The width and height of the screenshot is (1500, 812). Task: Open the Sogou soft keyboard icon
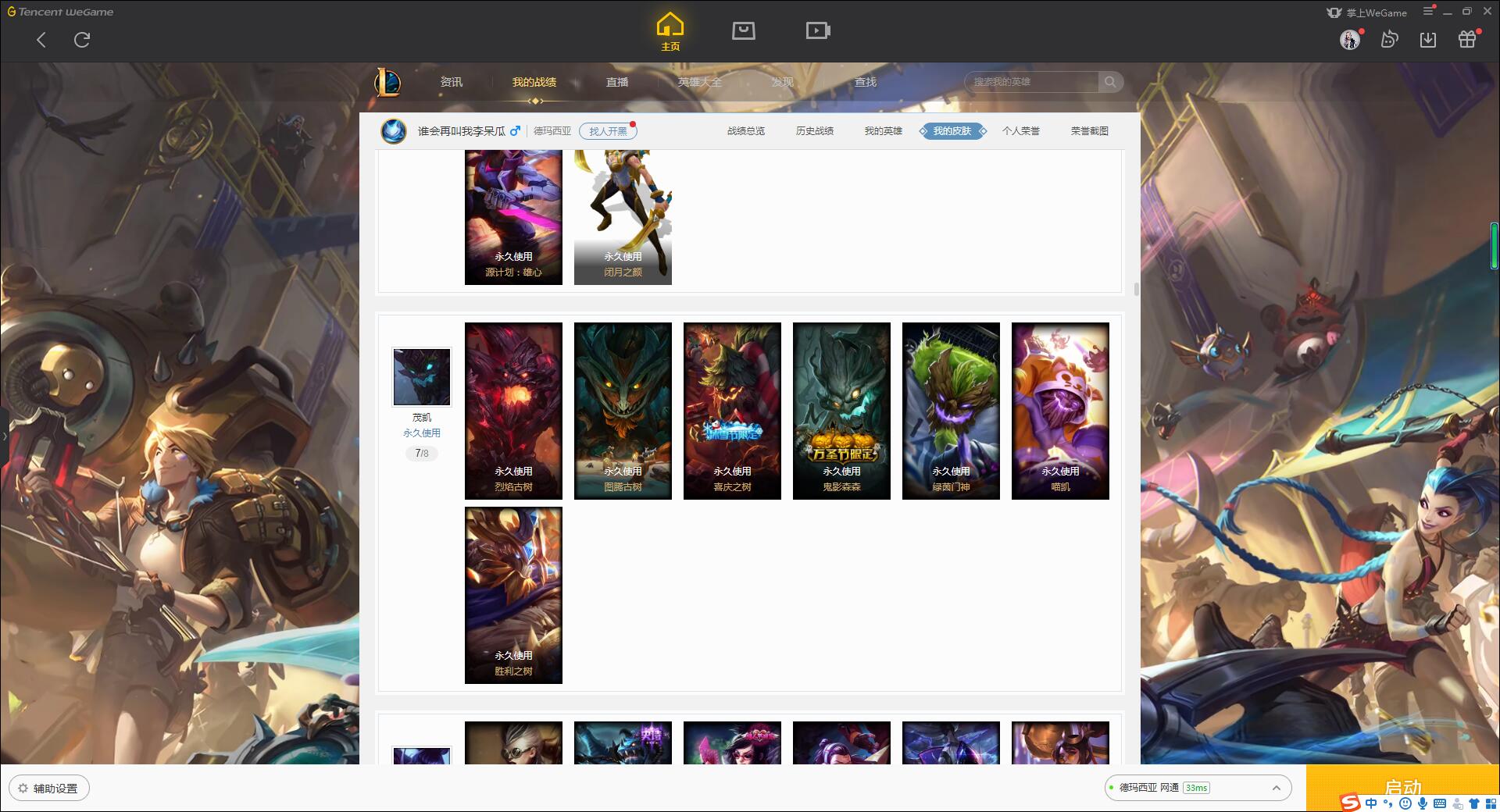pos(1440,803)
